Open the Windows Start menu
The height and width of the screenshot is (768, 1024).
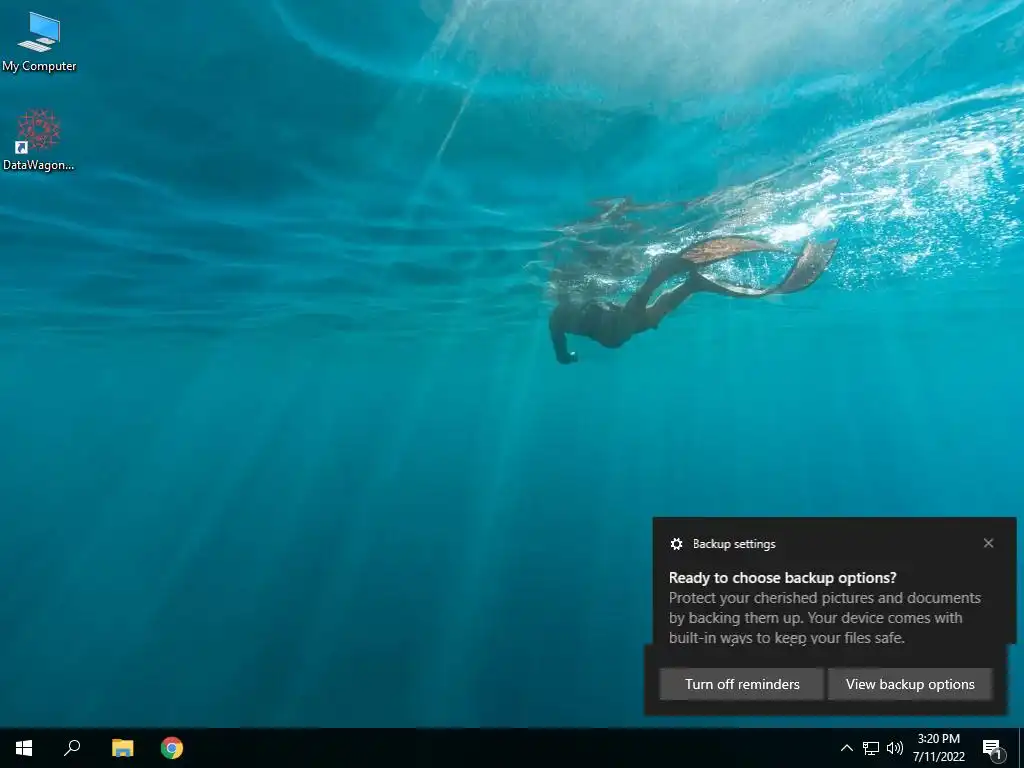coord(24,748)
